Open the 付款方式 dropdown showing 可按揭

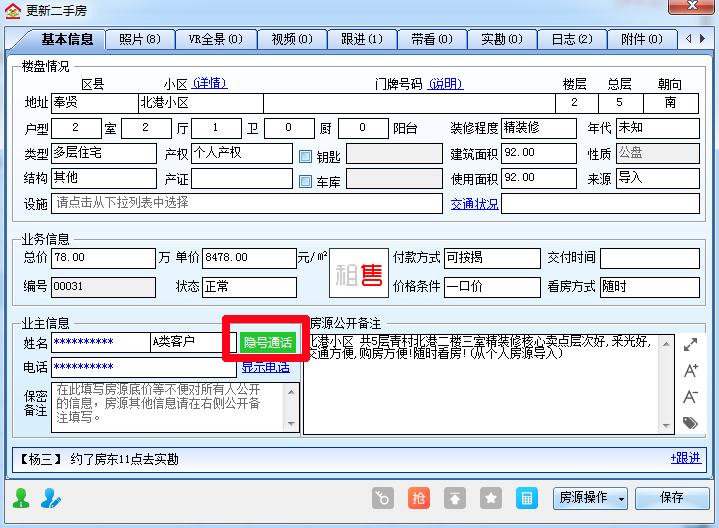coord(492,258)
